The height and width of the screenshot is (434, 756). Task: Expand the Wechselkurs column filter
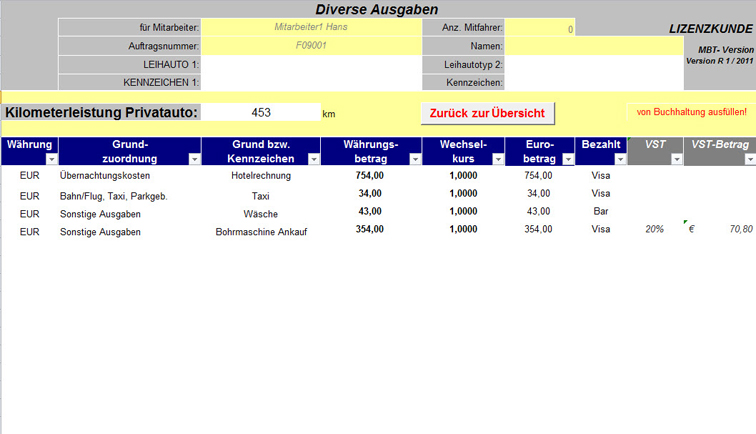click(496, 159)
